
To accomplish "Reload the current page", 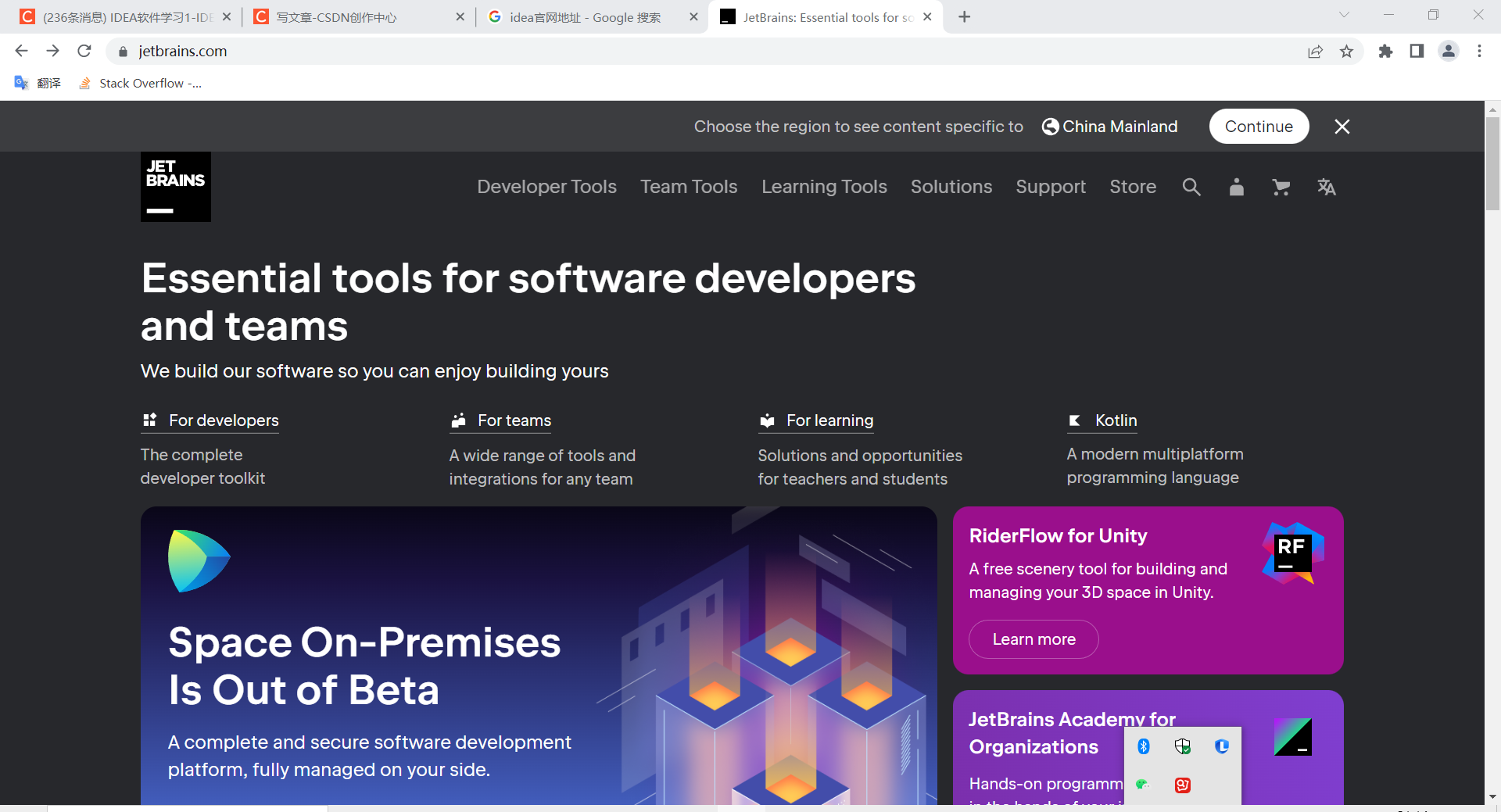I will [84, 51].
